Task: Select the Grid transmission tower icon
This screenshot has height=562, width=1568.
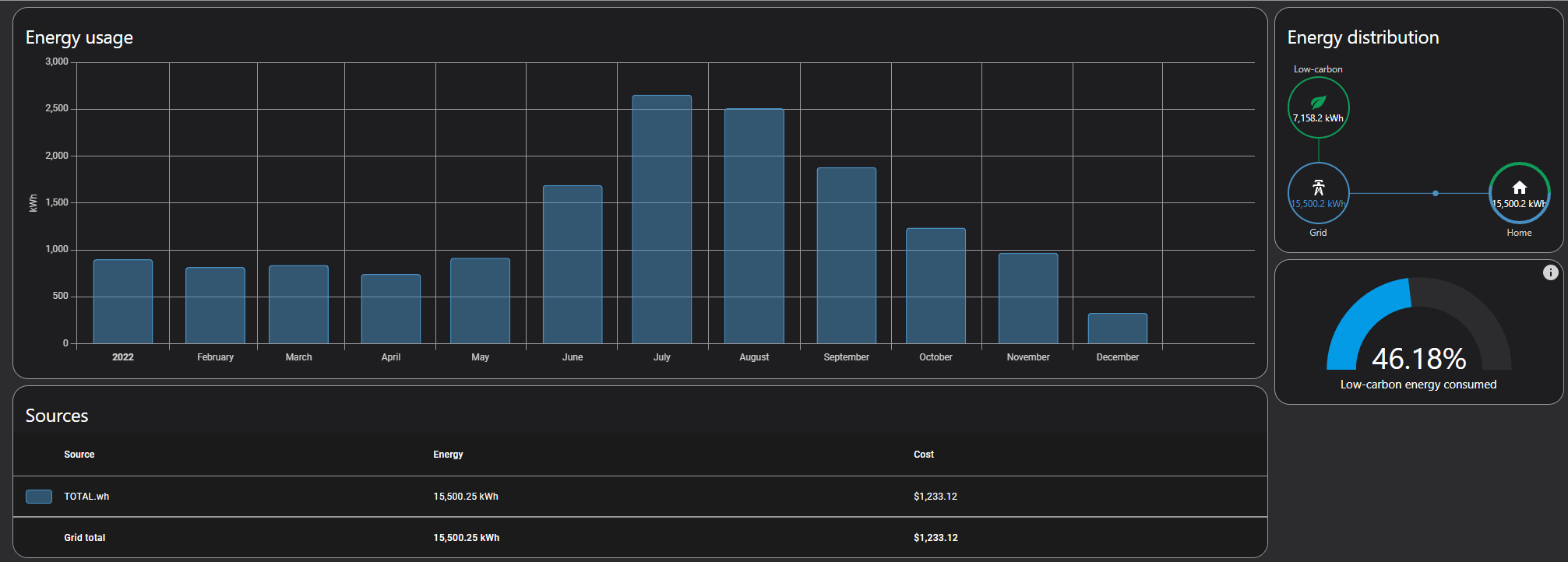Action: 1318,188
